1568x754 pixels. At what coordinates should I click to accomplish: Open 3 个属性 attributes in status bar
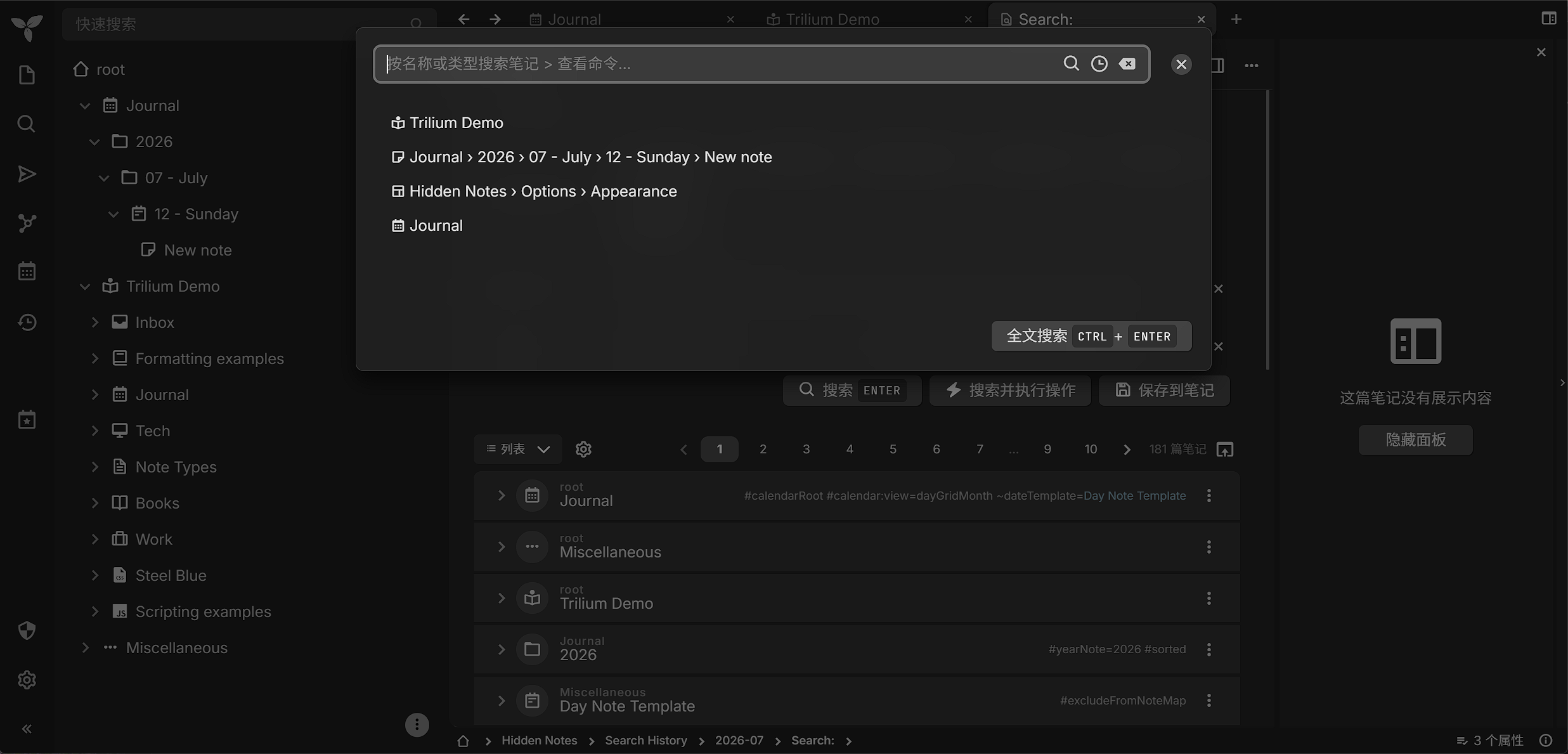[1490, 741]
